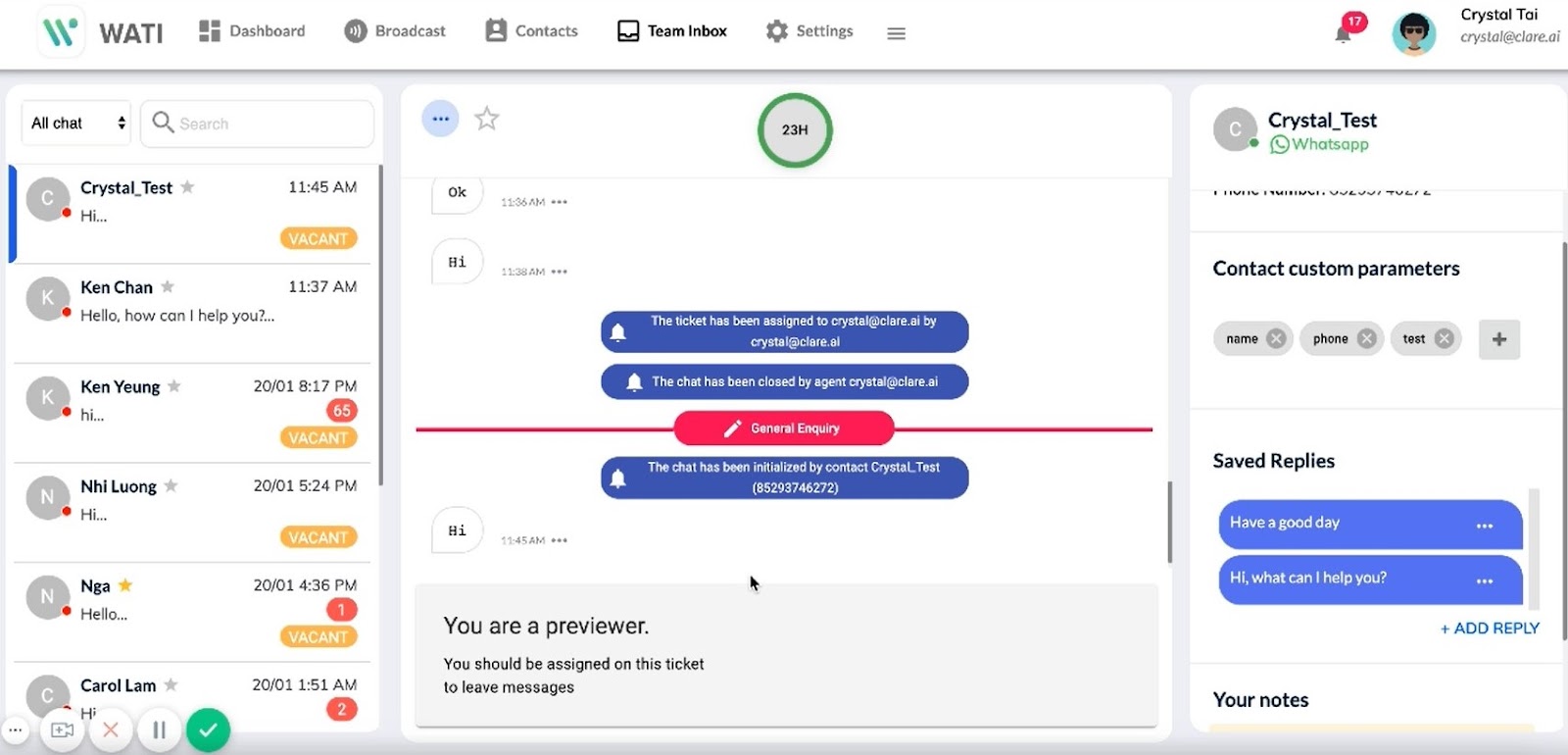Click bell icon on chat closed notice
The image size is (1568, 755).
[634, 381]
